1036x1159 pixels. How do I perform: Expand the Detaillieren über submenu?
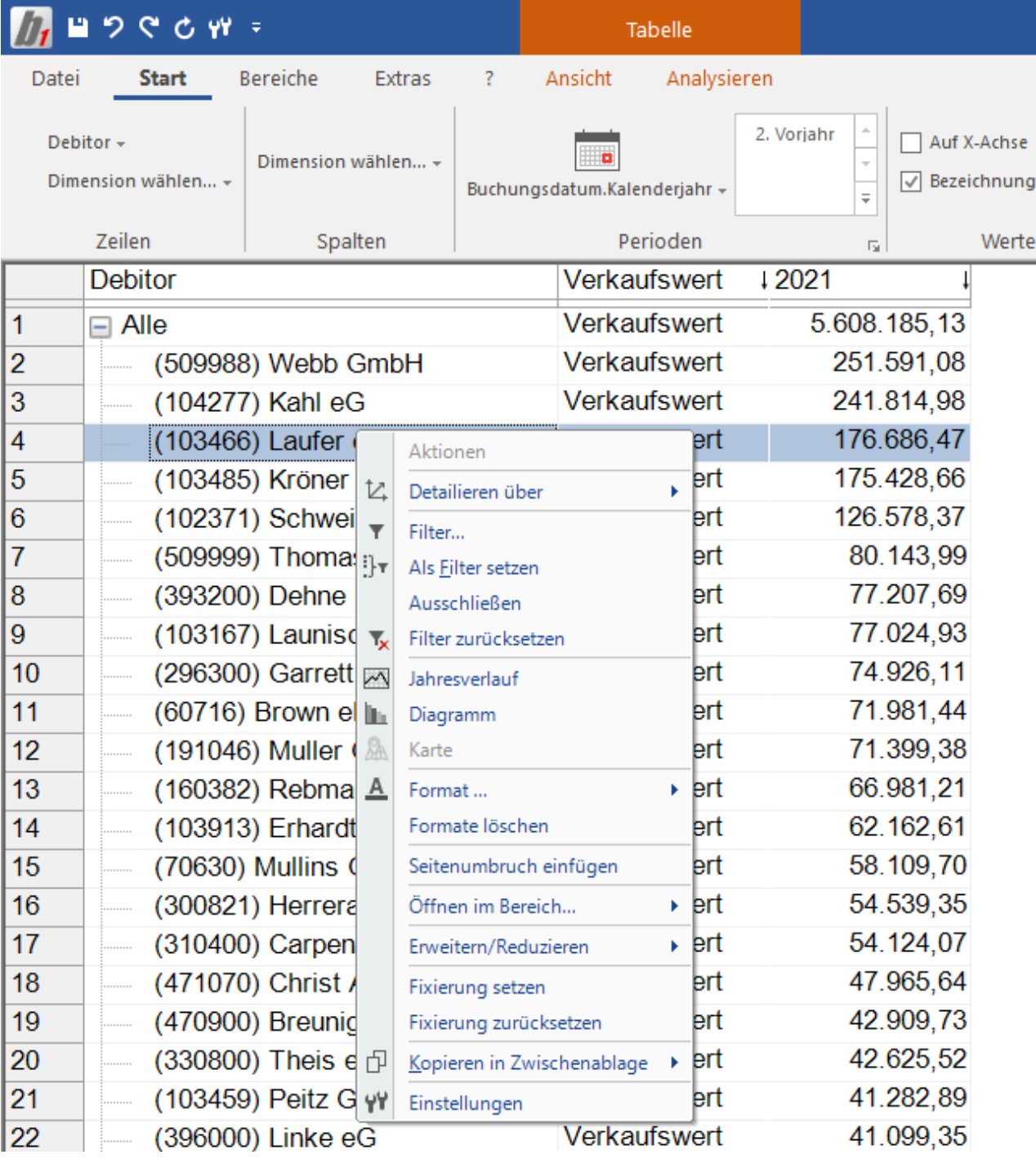point(674,491)
